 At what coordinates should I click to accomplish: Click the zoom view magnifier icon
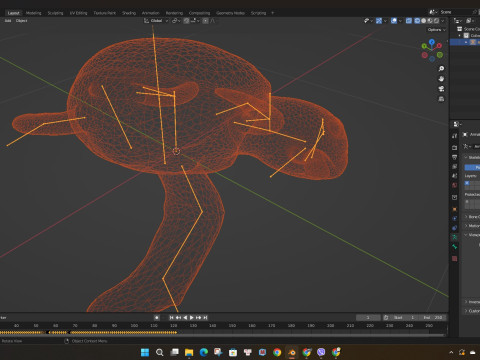pos(441,69)
